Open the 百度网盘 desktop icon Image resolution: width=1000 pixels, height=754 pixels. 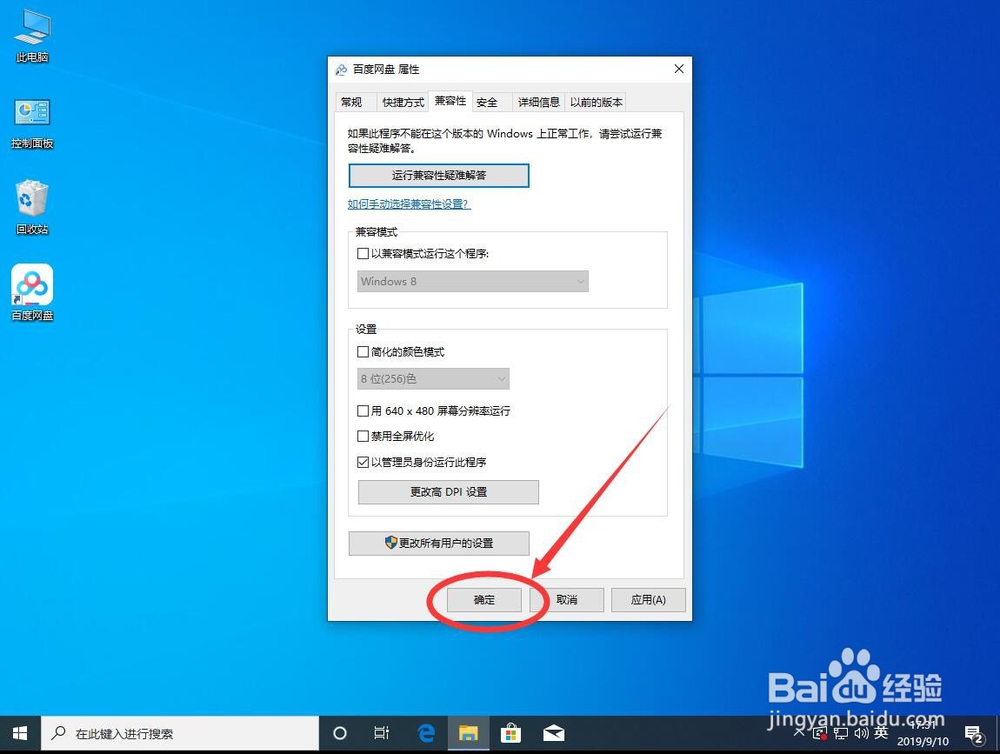point(31,285)
